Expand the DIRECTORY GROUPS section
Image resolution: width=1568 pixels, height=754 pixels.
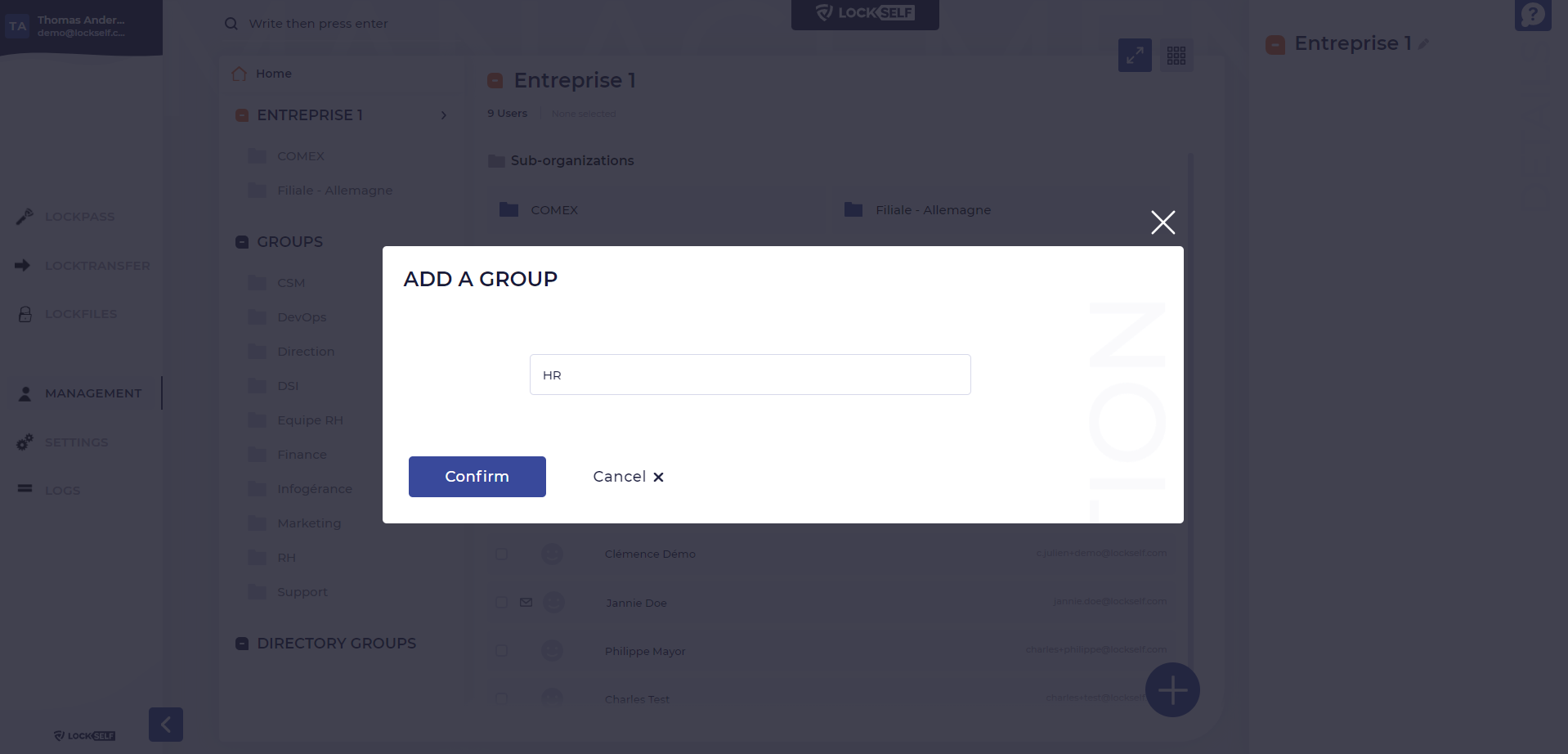[x=242, y=644]
